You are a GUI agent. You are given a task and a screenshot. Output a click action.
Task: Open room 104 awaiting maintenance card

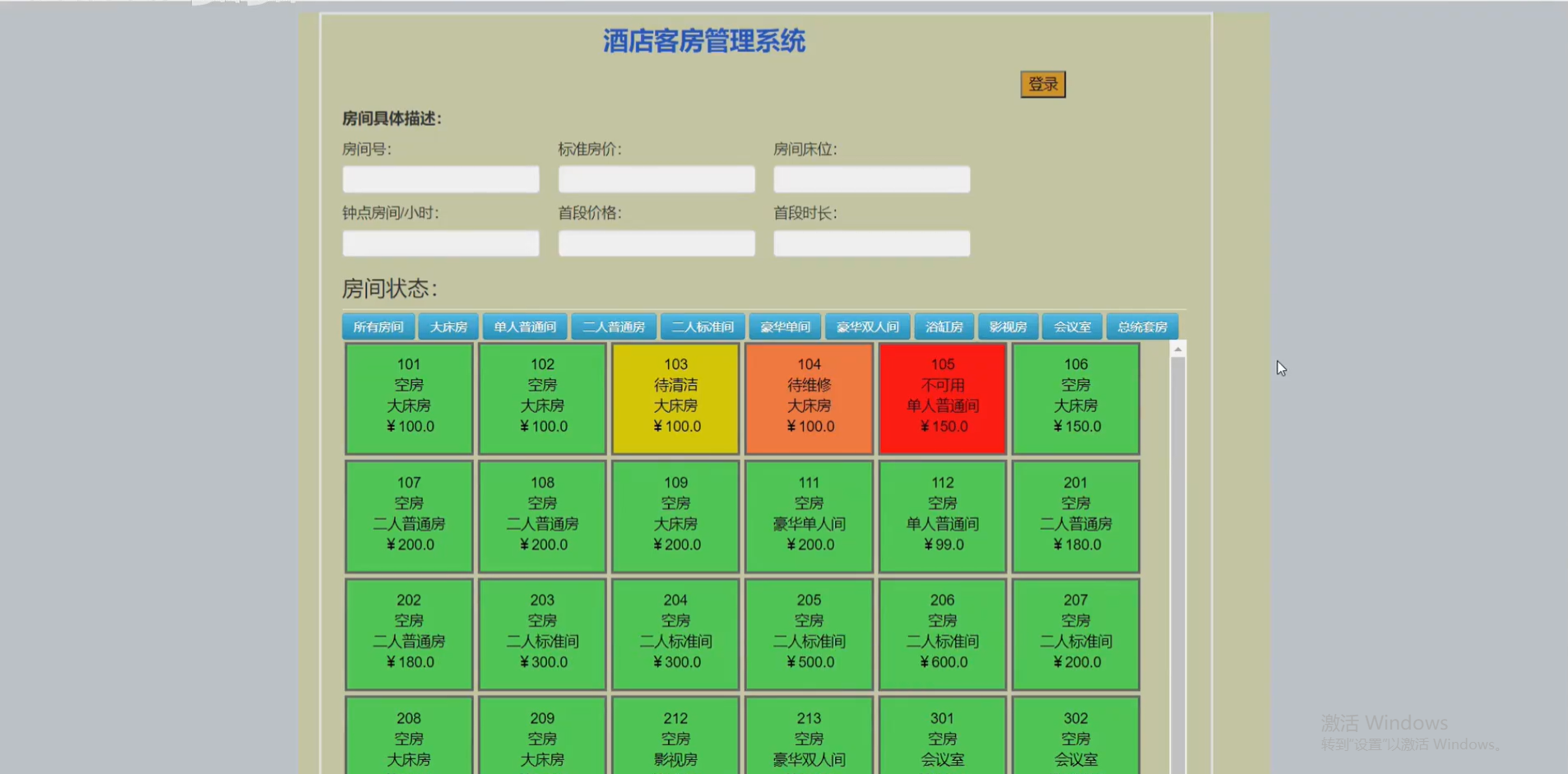808,398
